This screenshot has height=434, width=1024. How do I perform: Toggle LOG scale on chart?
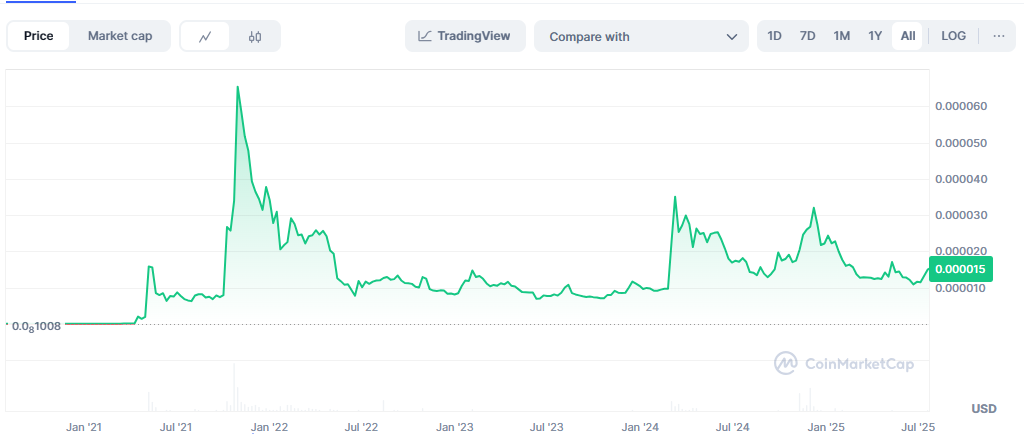(953, 36)
